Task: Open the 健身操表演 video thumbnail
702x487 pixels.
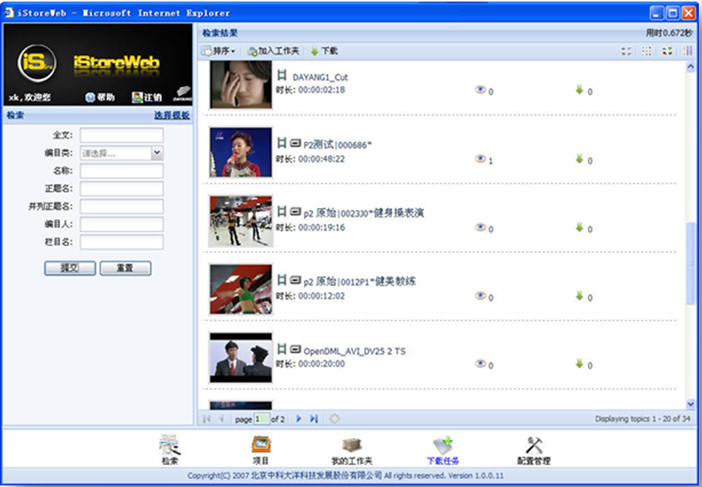Action: pos(241,221)
